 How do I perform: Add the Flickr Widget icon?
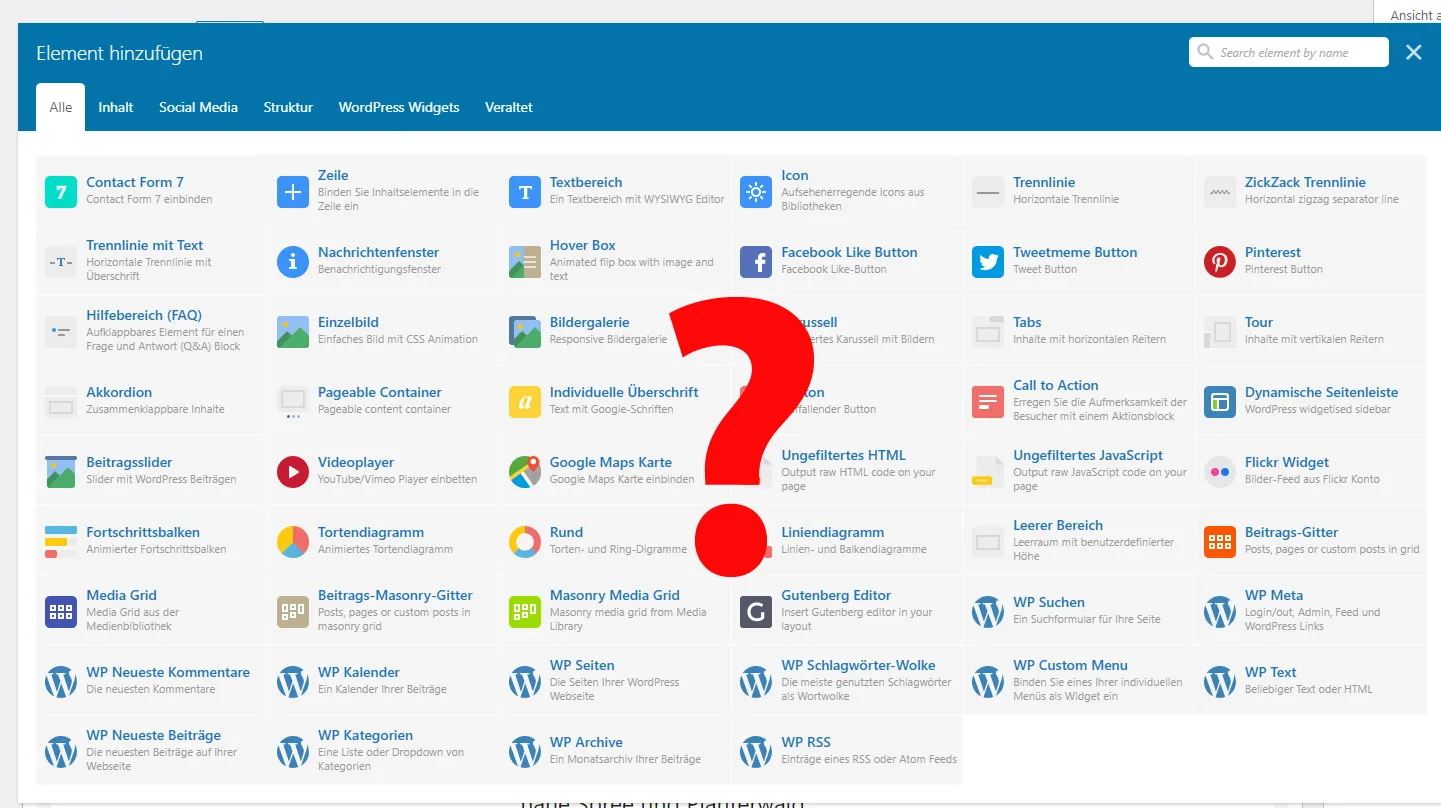click(1220, 471)
